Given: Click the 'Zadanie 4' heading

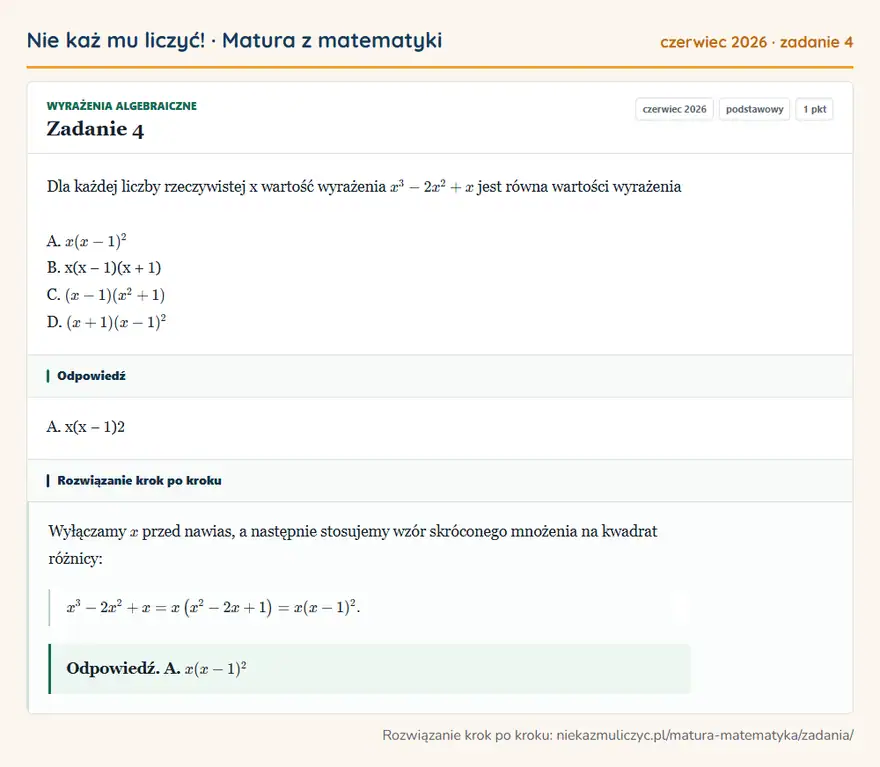Looking at the screenshot, I should (x=95, y=129).
